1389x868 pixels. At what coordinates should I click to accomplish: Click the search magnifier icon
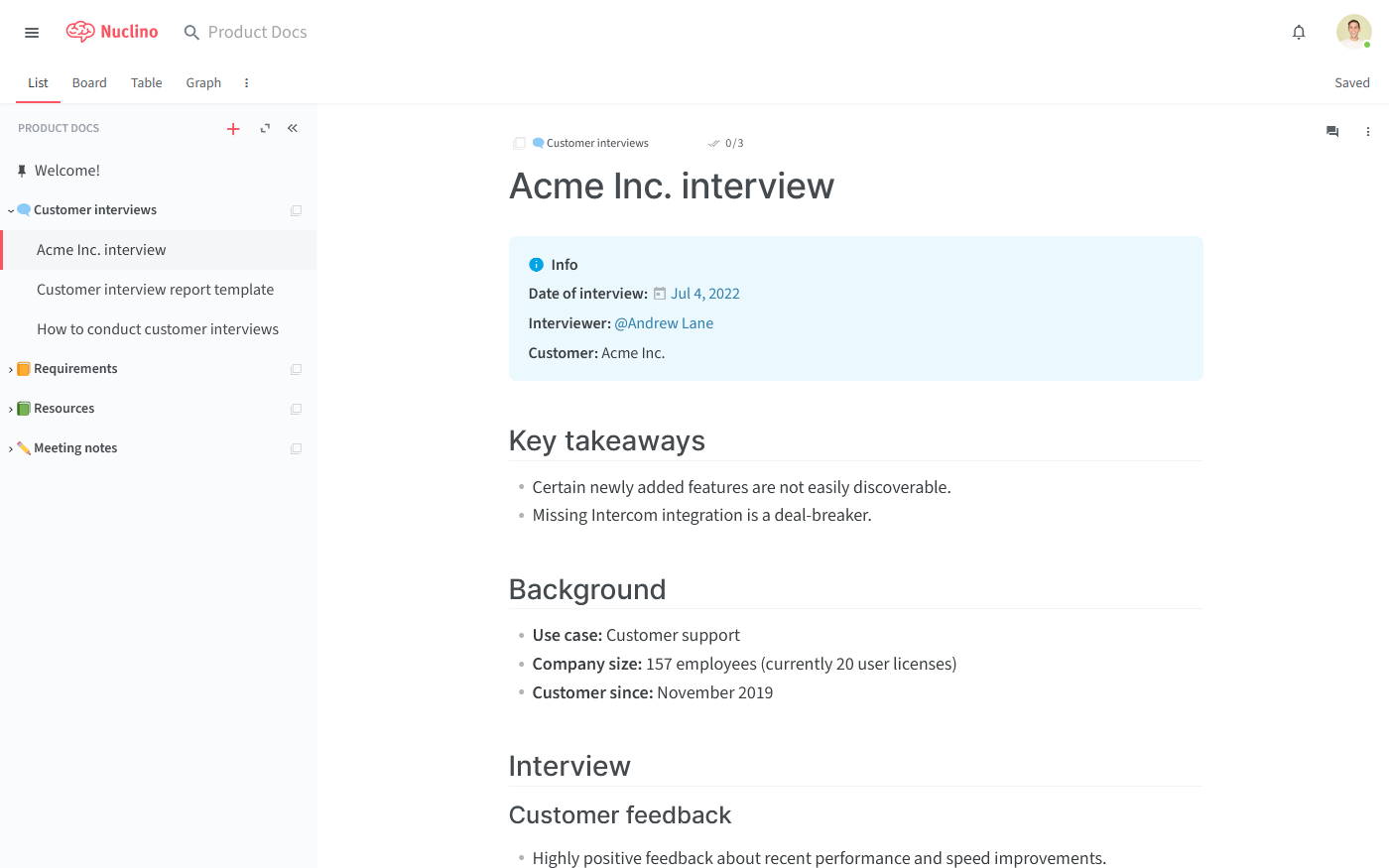pos(191,33)
